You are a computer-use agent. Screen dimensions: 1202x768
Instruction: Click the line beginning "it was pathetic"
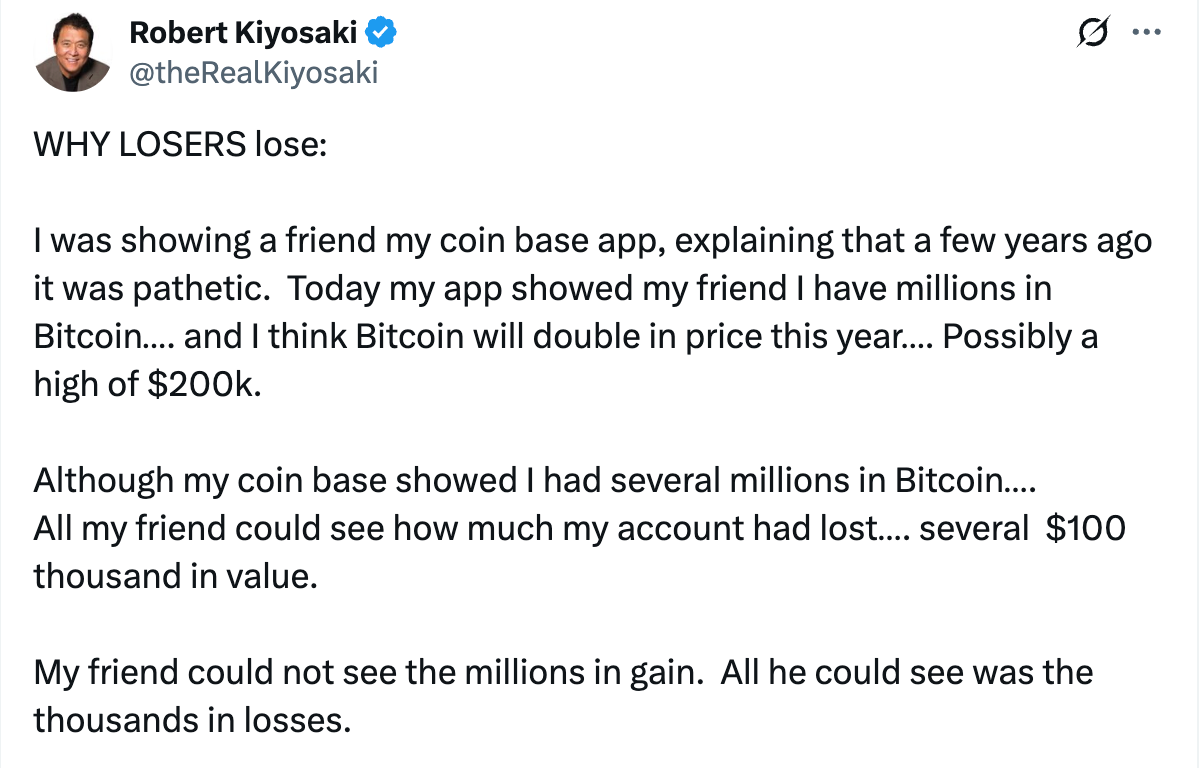point(542,289)
